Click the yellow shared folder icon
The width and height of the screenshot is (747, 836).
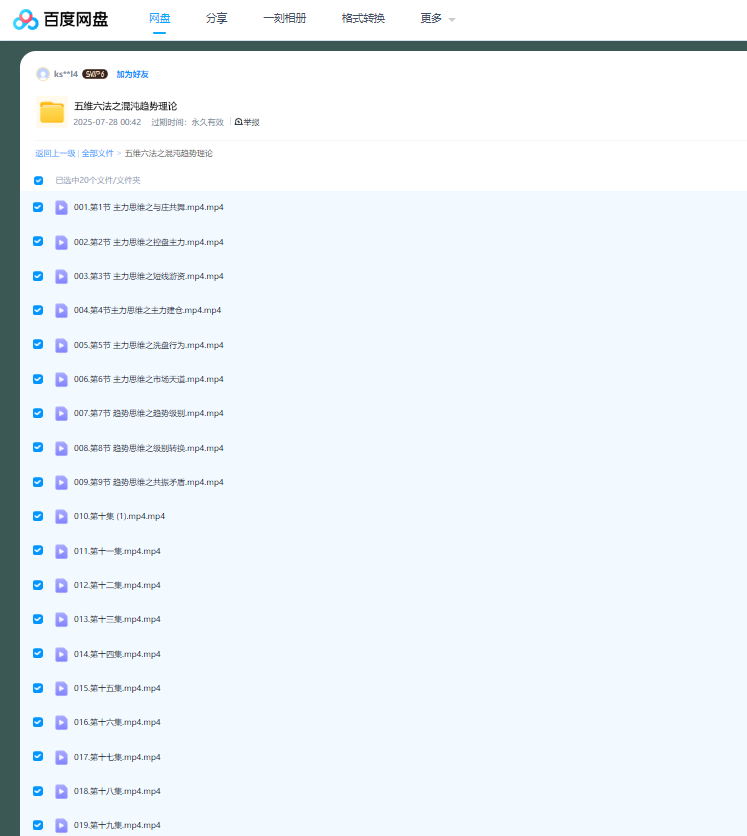pos(52,112)
